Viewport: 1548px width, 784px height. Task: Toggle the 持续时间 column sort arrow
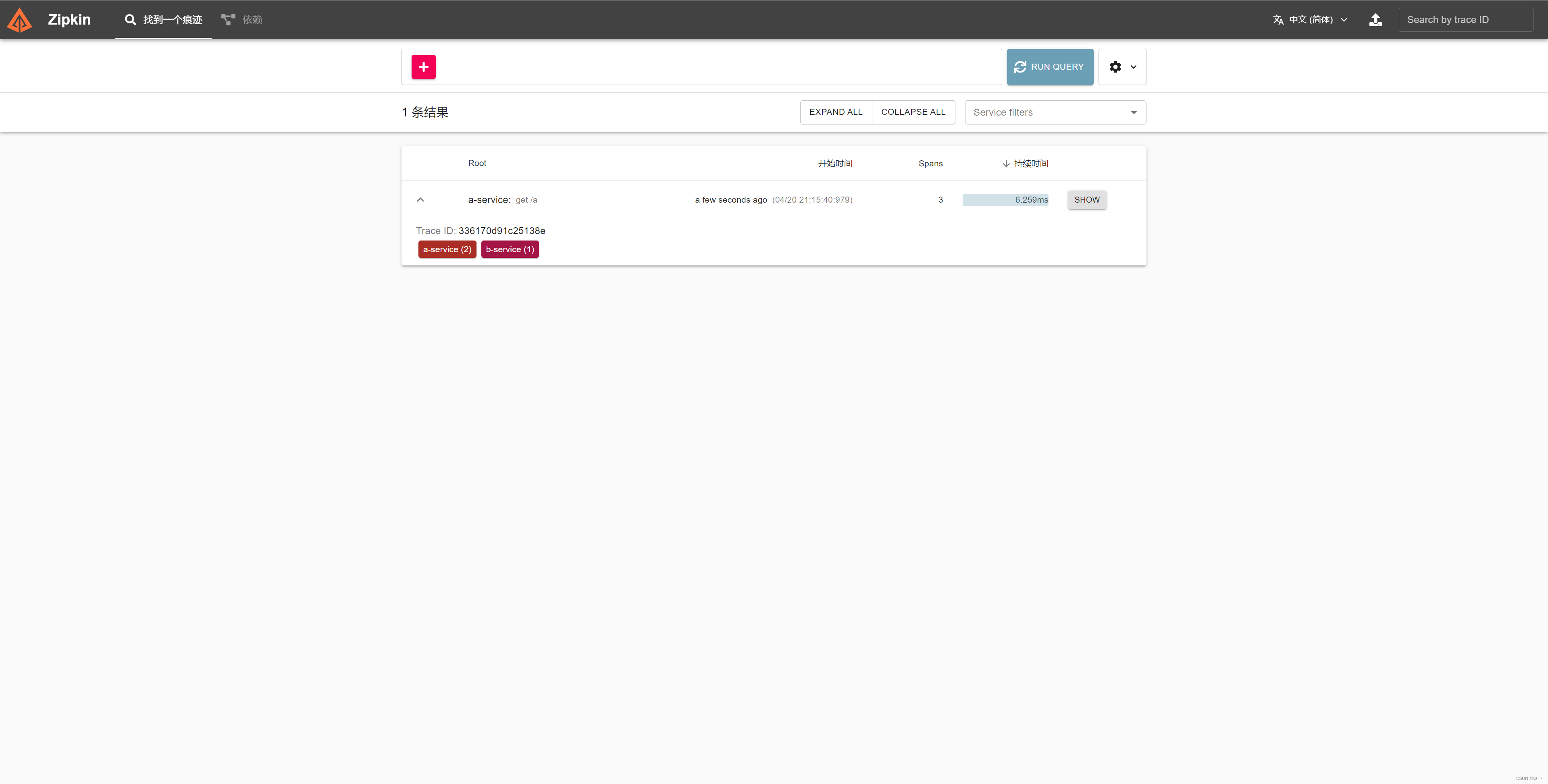[1005, 163]
